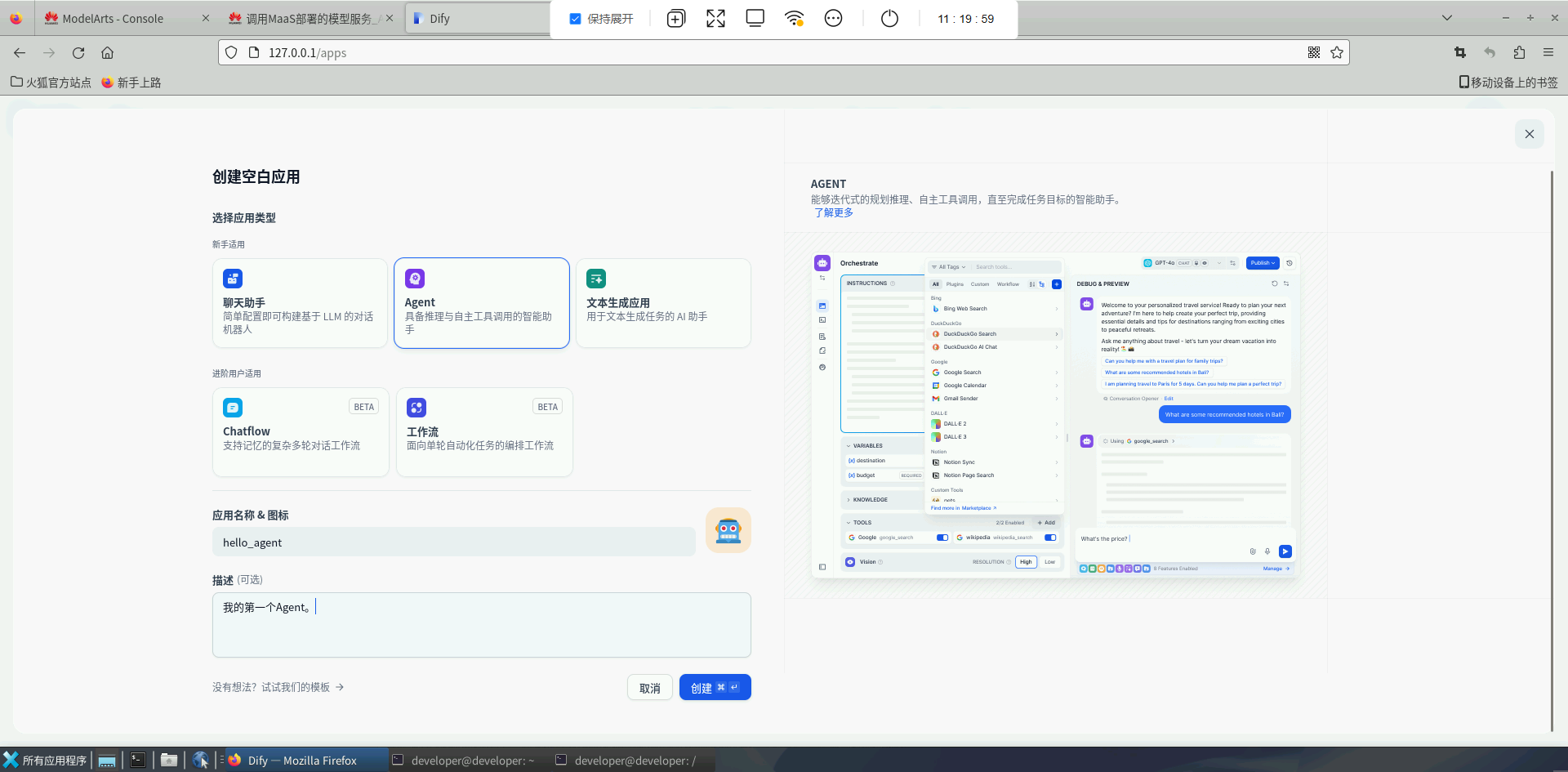Select the Agent app type card
The width and height of the screenshot is (1568, 772).
pyautogui.click(x=482, y=303)
